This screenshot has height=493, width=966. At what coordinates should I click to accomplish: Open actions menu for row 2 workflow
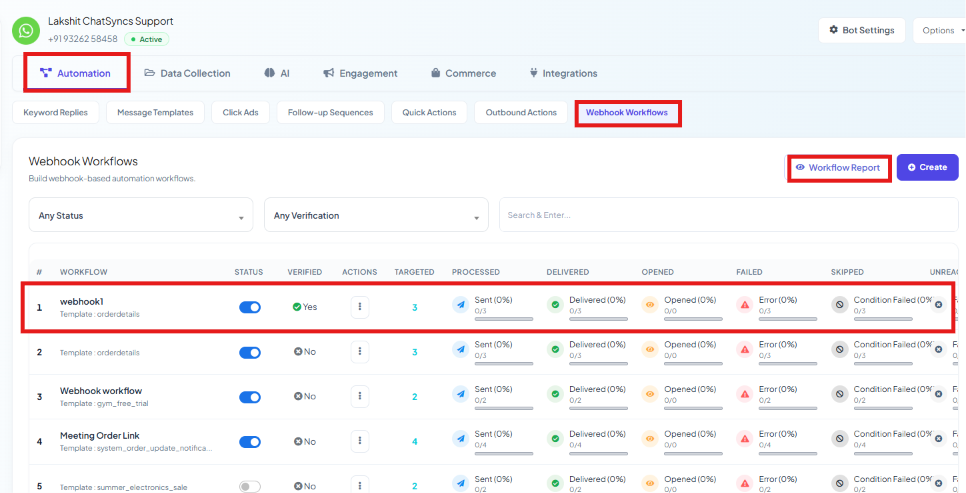360,352
